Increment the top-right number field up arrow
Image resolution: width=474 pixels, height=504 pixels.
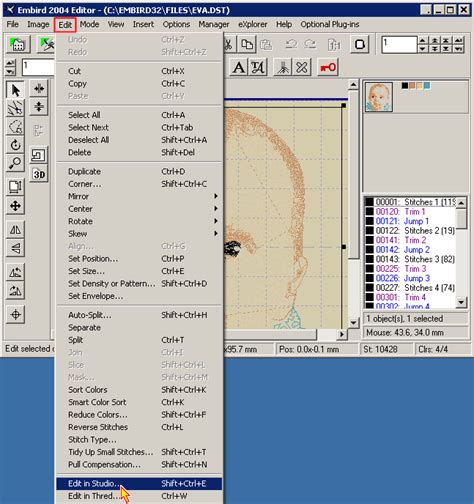[423, 40]
